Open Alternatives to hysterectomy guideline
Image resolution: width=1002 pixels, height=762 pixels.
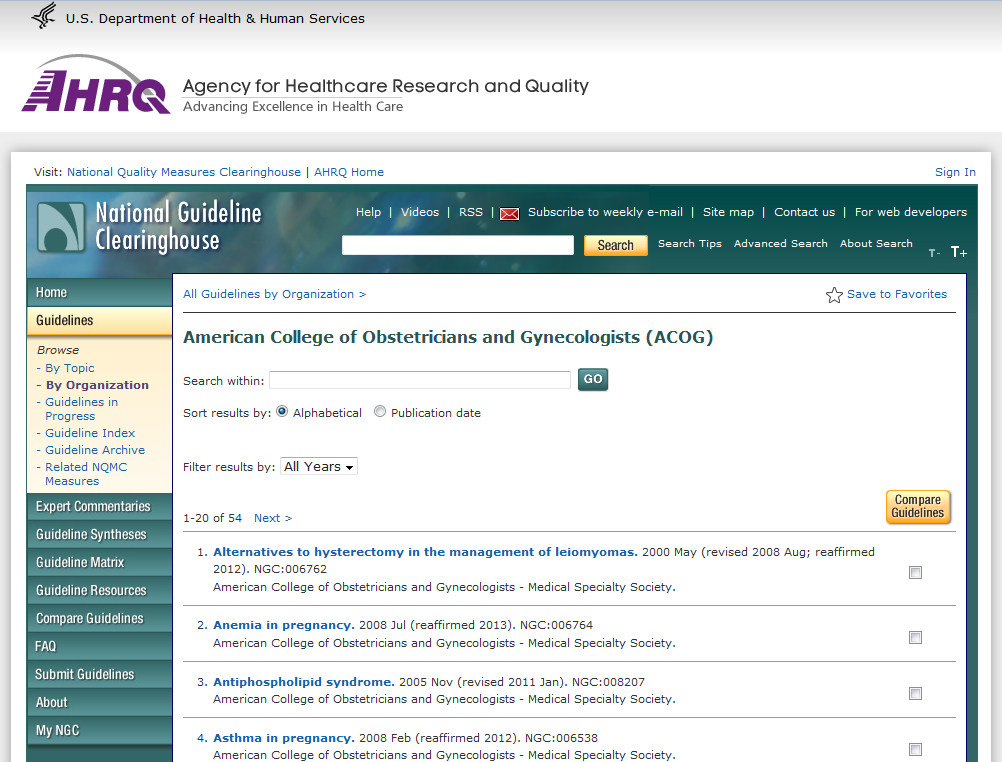(425, 552)
